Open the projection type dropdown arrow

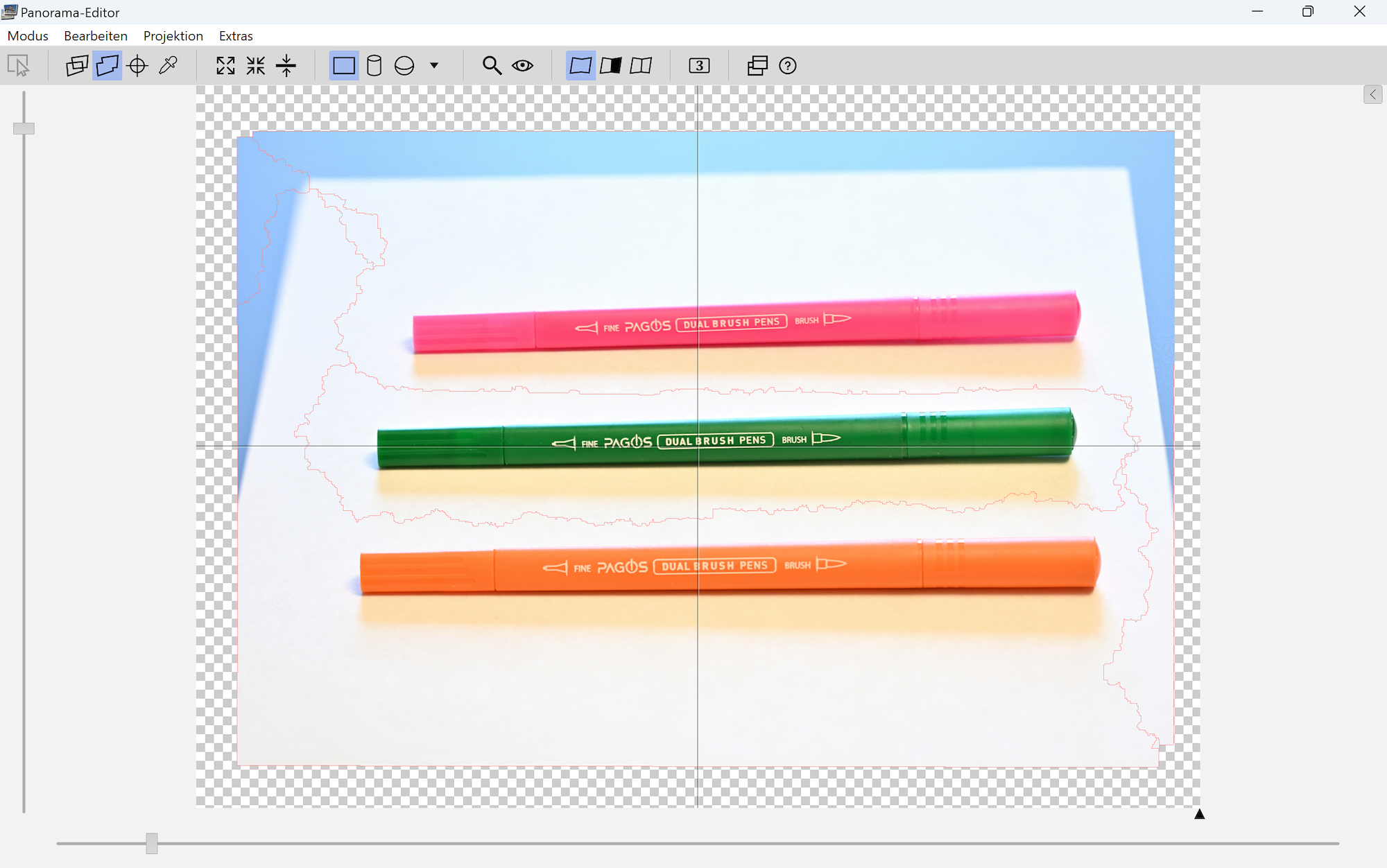(x=434, y=66)
